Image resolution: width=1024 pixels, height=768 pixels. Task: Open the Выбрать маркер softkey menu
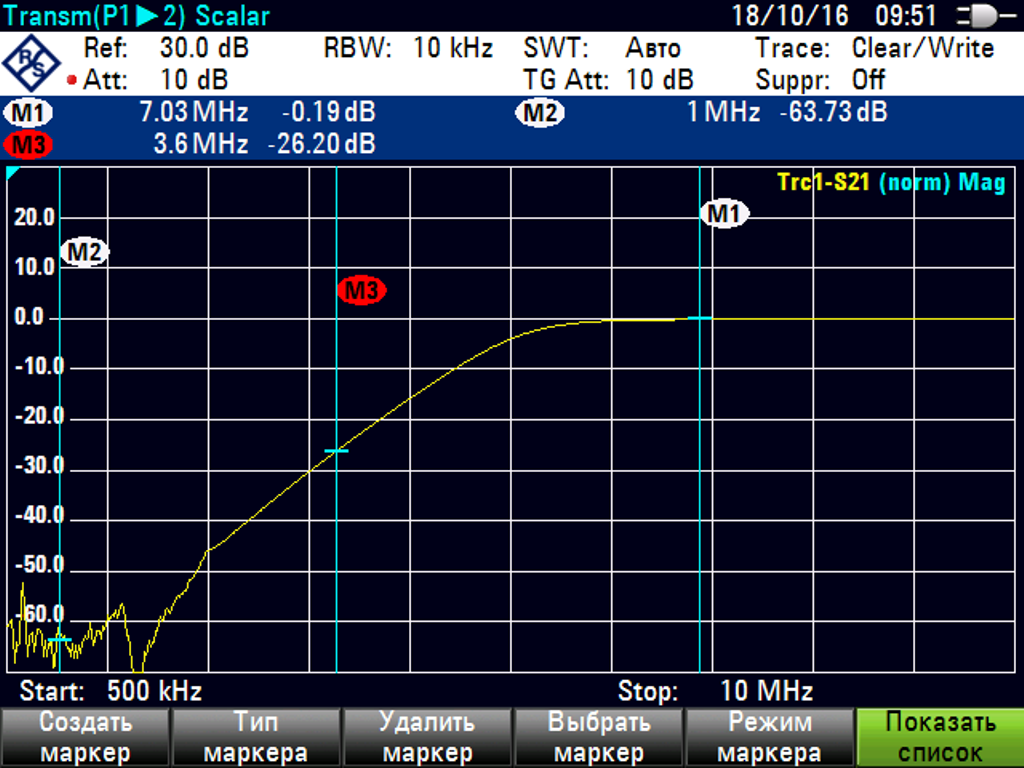click(596, 738)
